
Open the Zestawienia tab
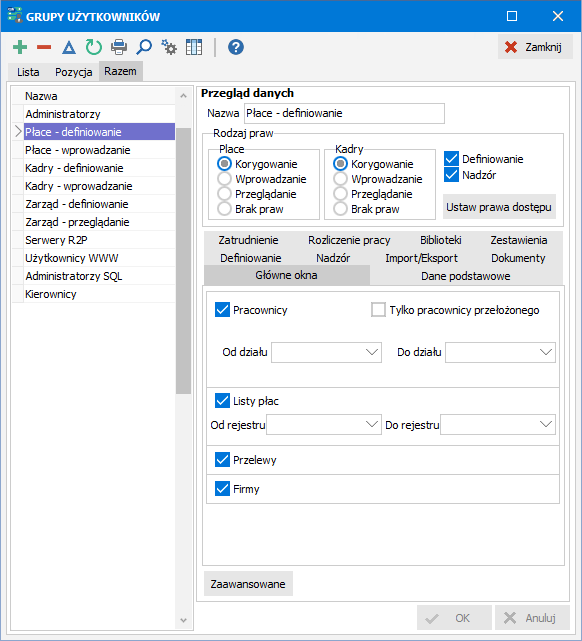click(x=519, y=240)
